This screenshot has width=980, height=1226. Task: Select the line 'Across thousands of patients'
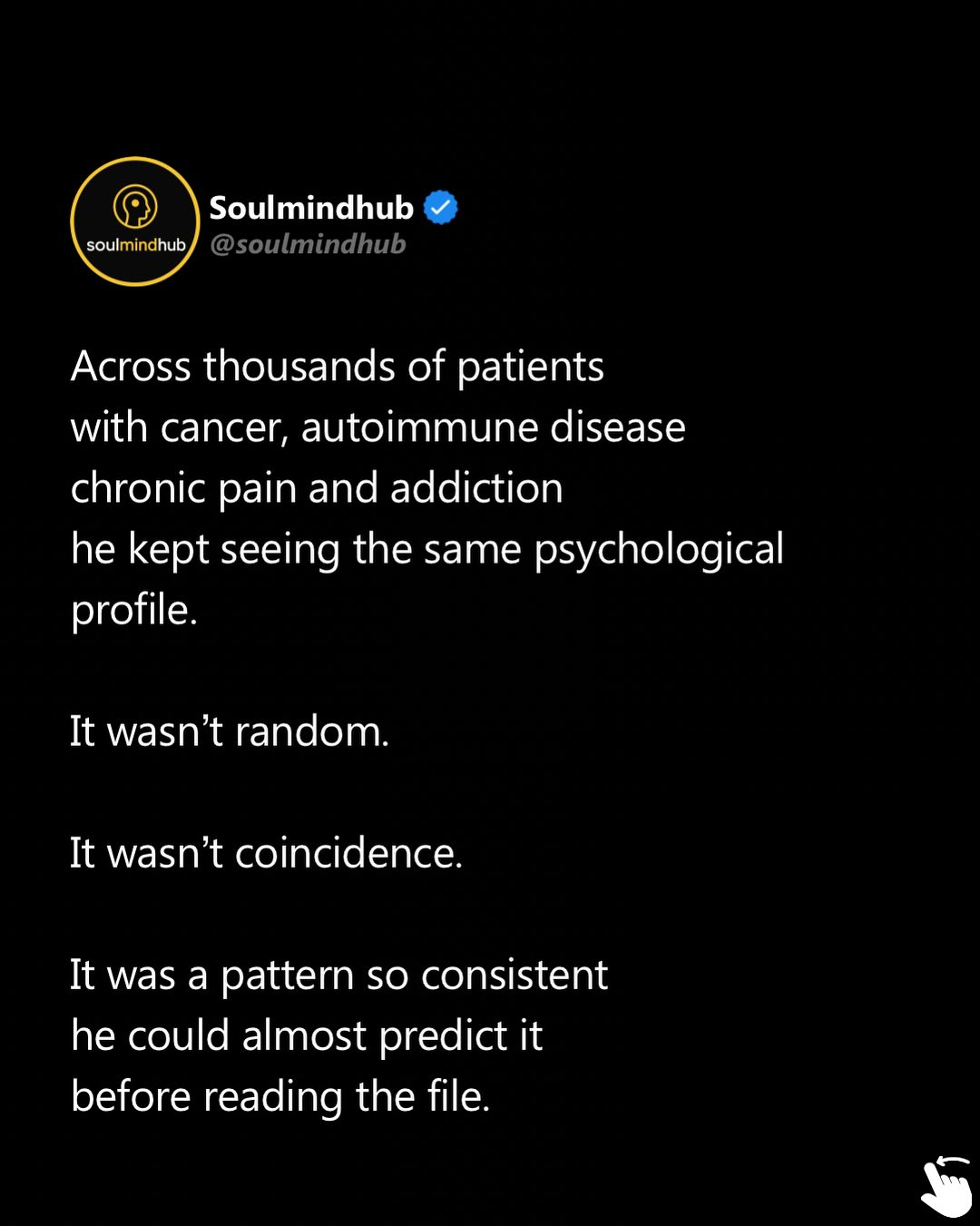click(338, 368)
